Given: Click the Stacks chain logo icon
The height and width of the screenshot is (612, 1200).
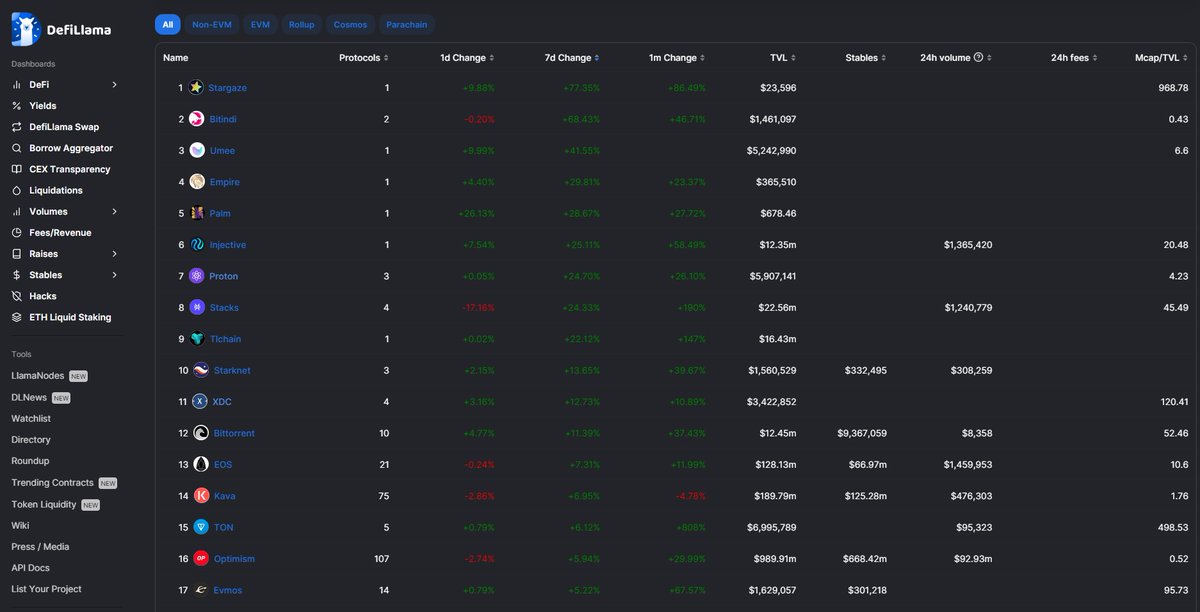Looking at the screenshot, I should [x=196, y=307].
